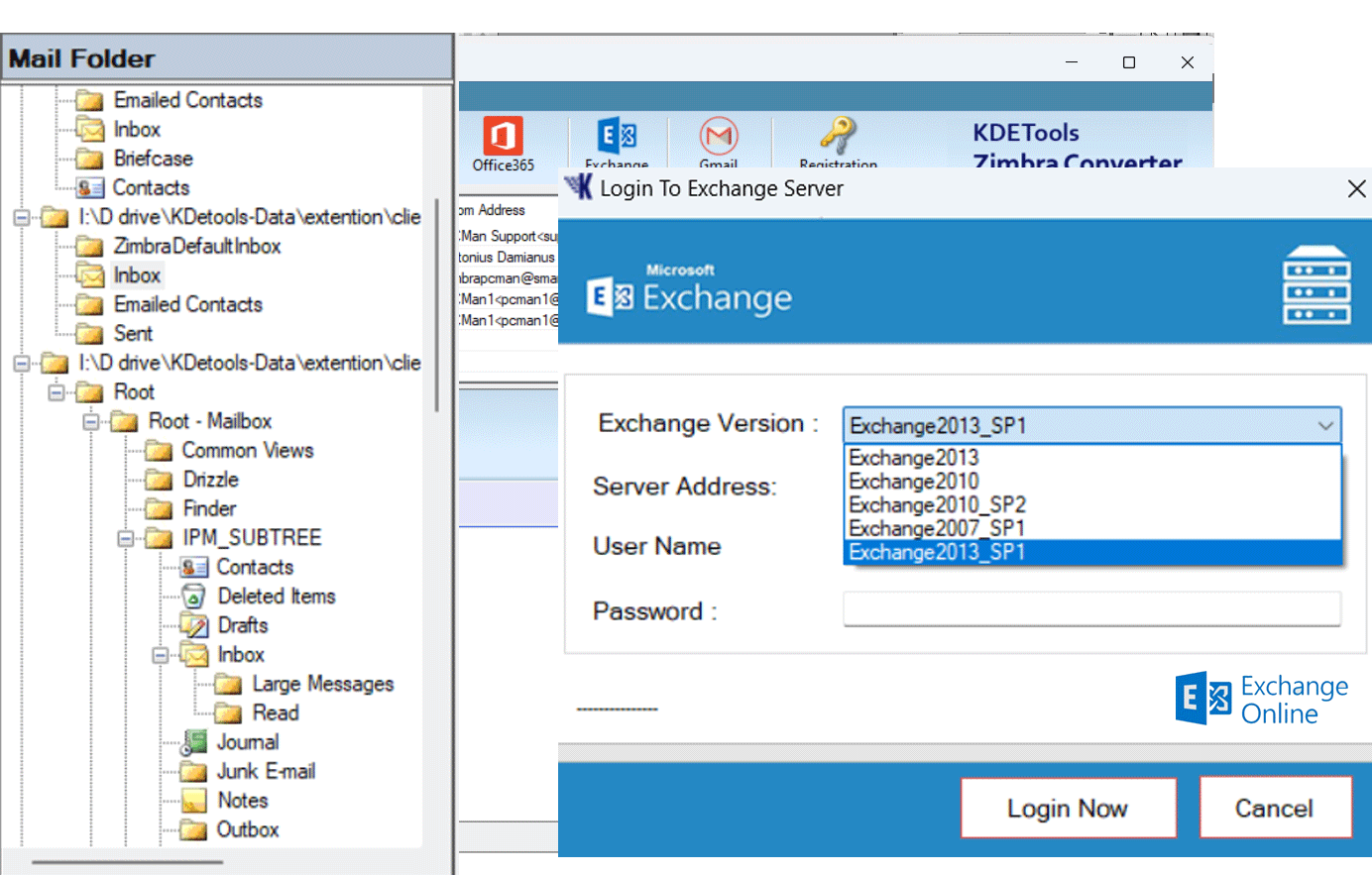The width and height of the screenshot is (1372, 875).
Task: Click the Password input field
Action: point(1090,609)
